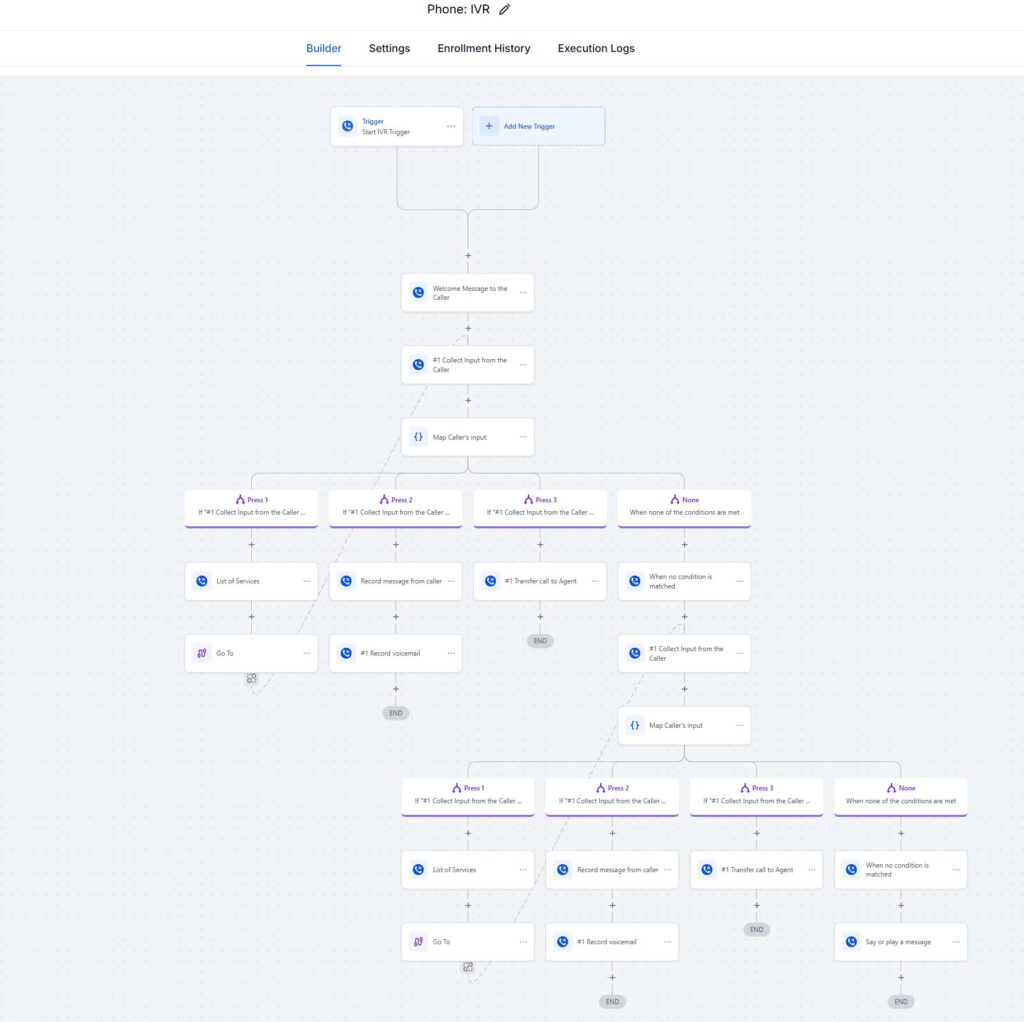
Task: Add a step directly below Welcome Message node
Action: (468, 328)
